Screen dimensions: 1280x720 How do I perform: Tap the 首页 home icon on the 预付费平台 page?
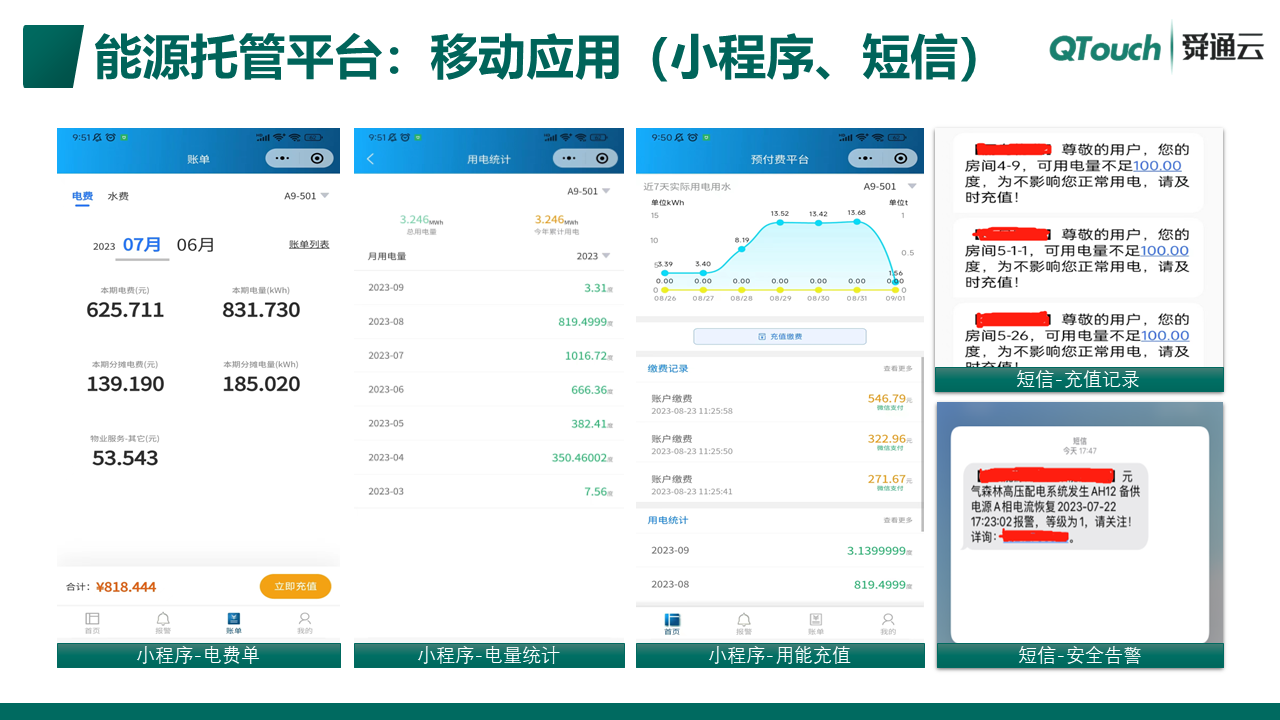[x=672, y=622]
